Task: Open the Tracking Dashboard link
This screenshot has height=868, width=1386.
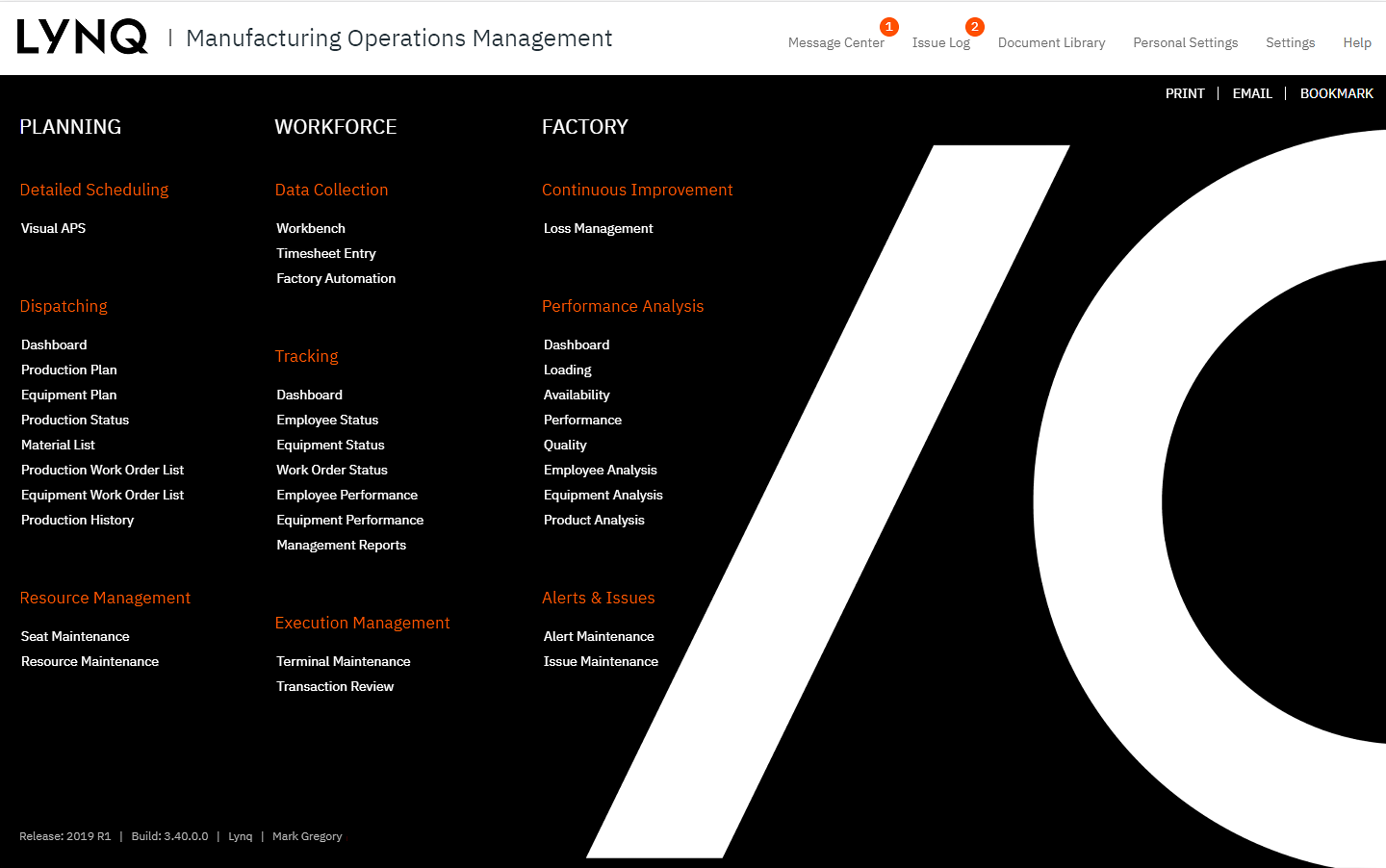Action: click(309, 395)
